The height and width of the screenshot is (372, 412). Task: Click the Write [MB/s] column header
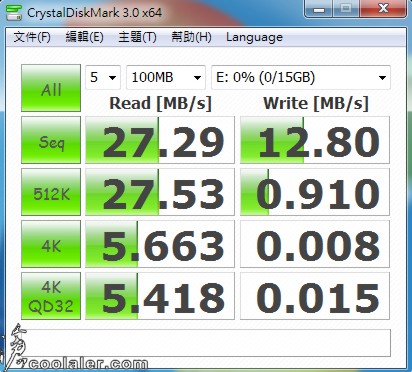pyautogui.click(x=316, y=103)
